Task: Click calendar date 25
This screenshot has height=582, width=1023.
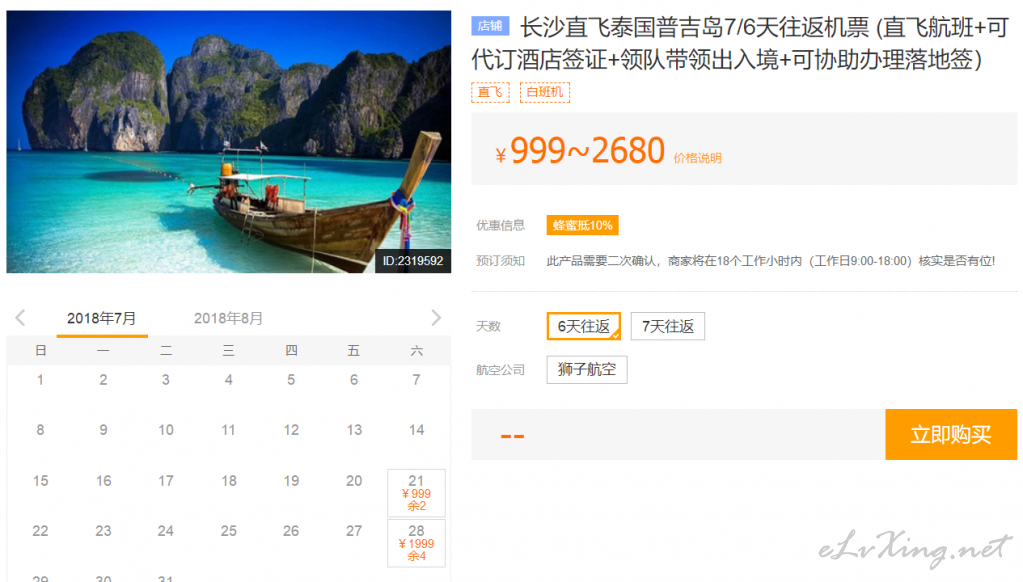Action: [x=228, y=531]
